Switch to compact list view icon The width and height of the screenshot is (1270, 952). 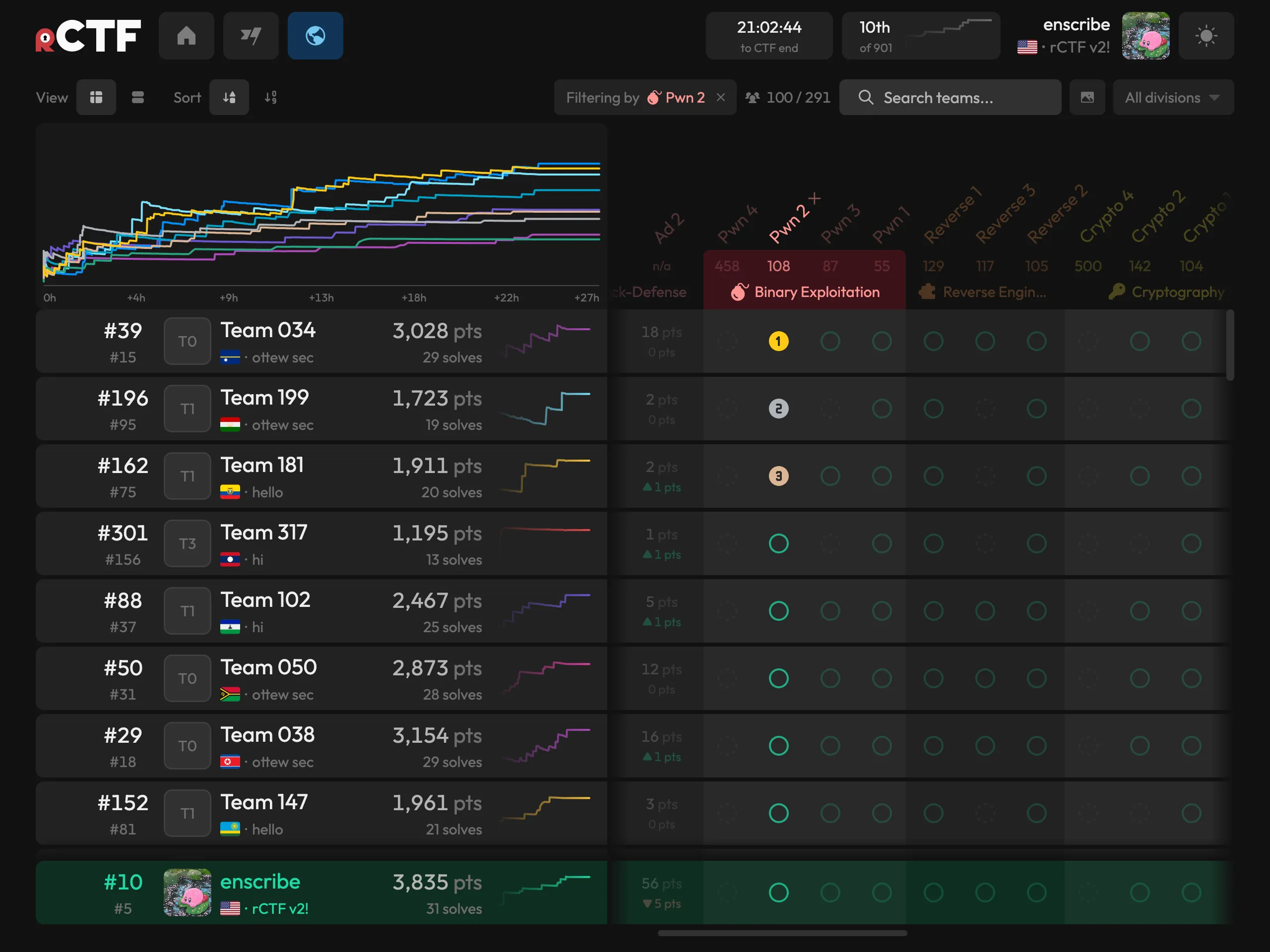138,98
